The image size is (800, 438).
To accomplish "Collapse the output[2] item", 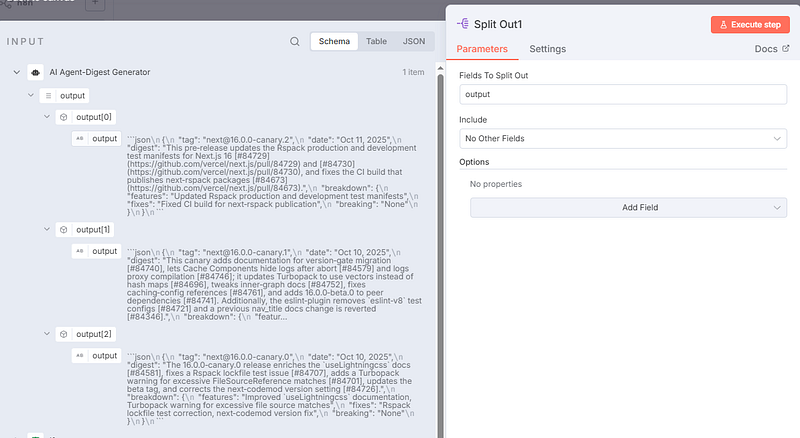I will coord(46,333).
